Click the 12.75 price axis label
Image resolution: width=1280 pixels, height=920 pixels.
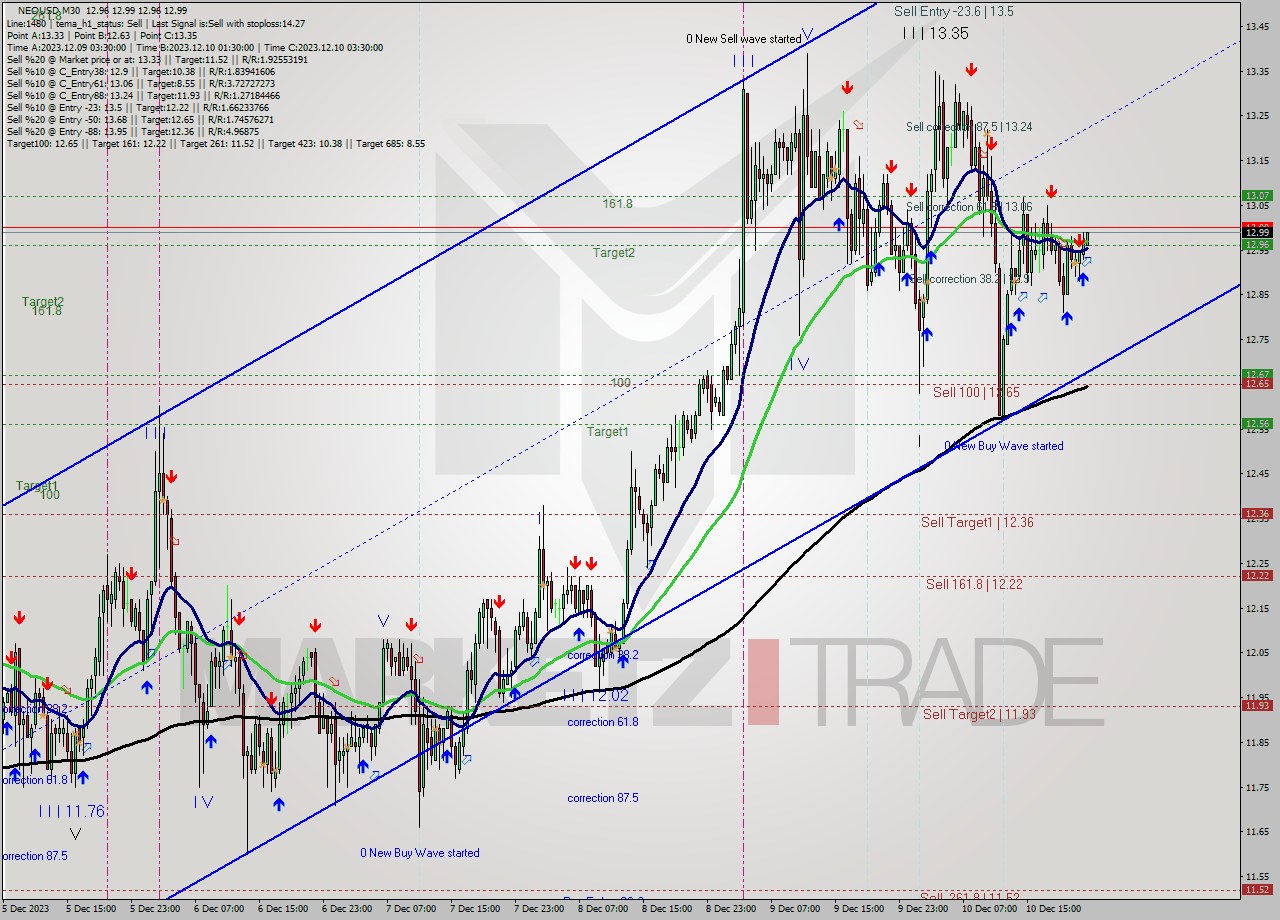(x=1257, y=340)
